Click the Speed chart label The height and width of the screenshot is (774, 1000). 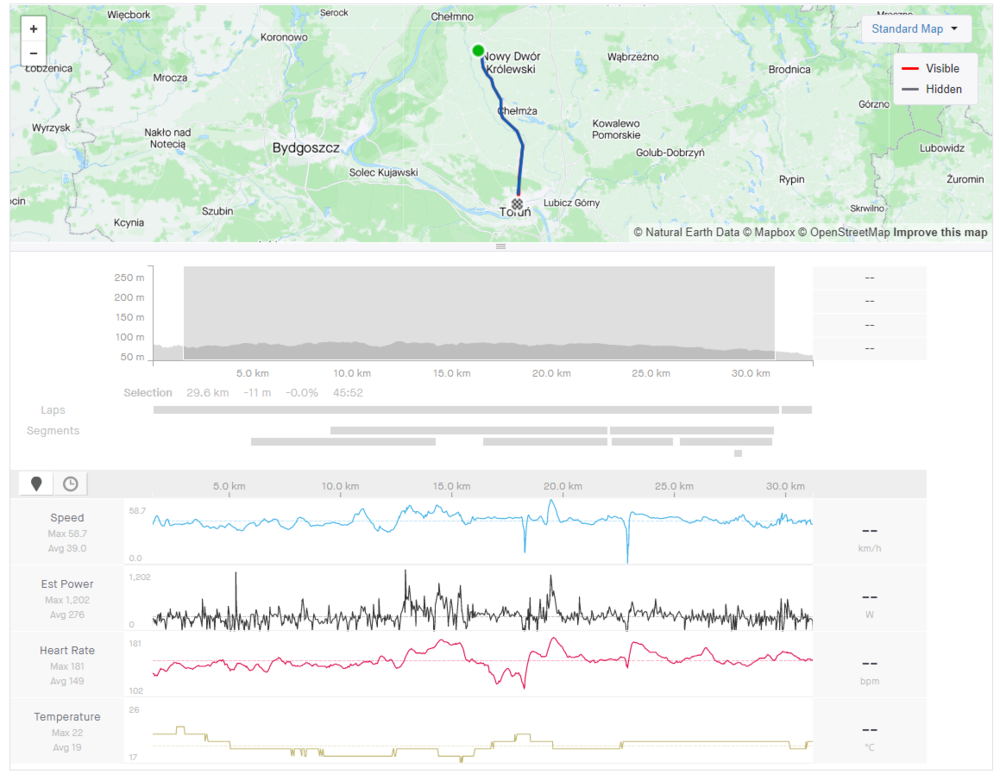(67, 518)
